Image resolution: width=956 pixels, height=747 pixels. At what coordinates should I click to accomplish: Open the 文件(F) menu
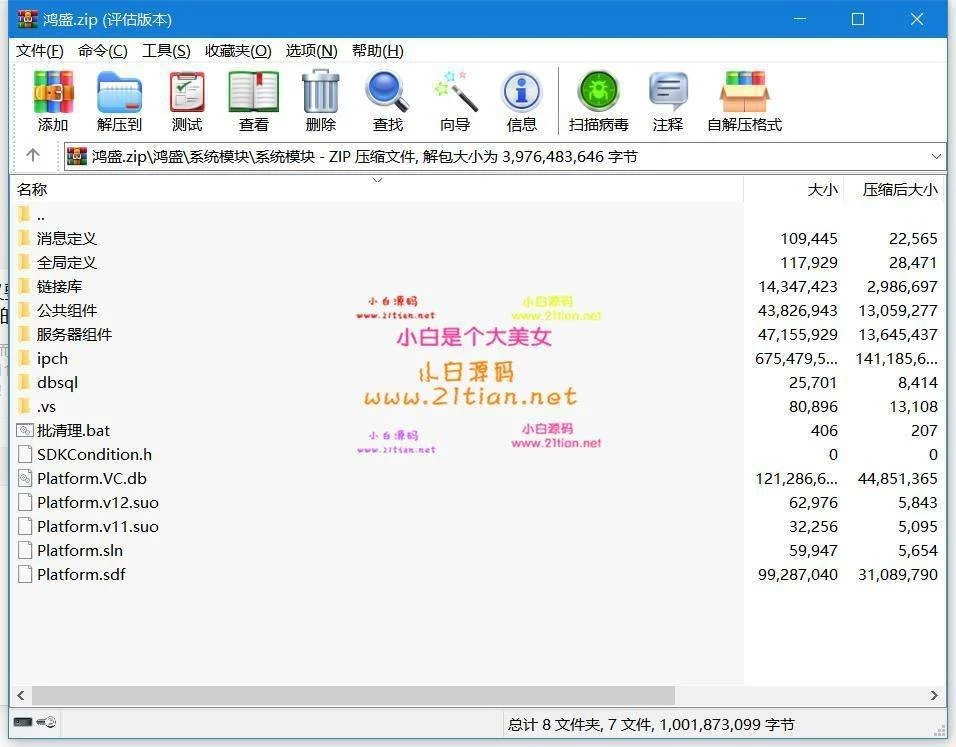point(40,51)
